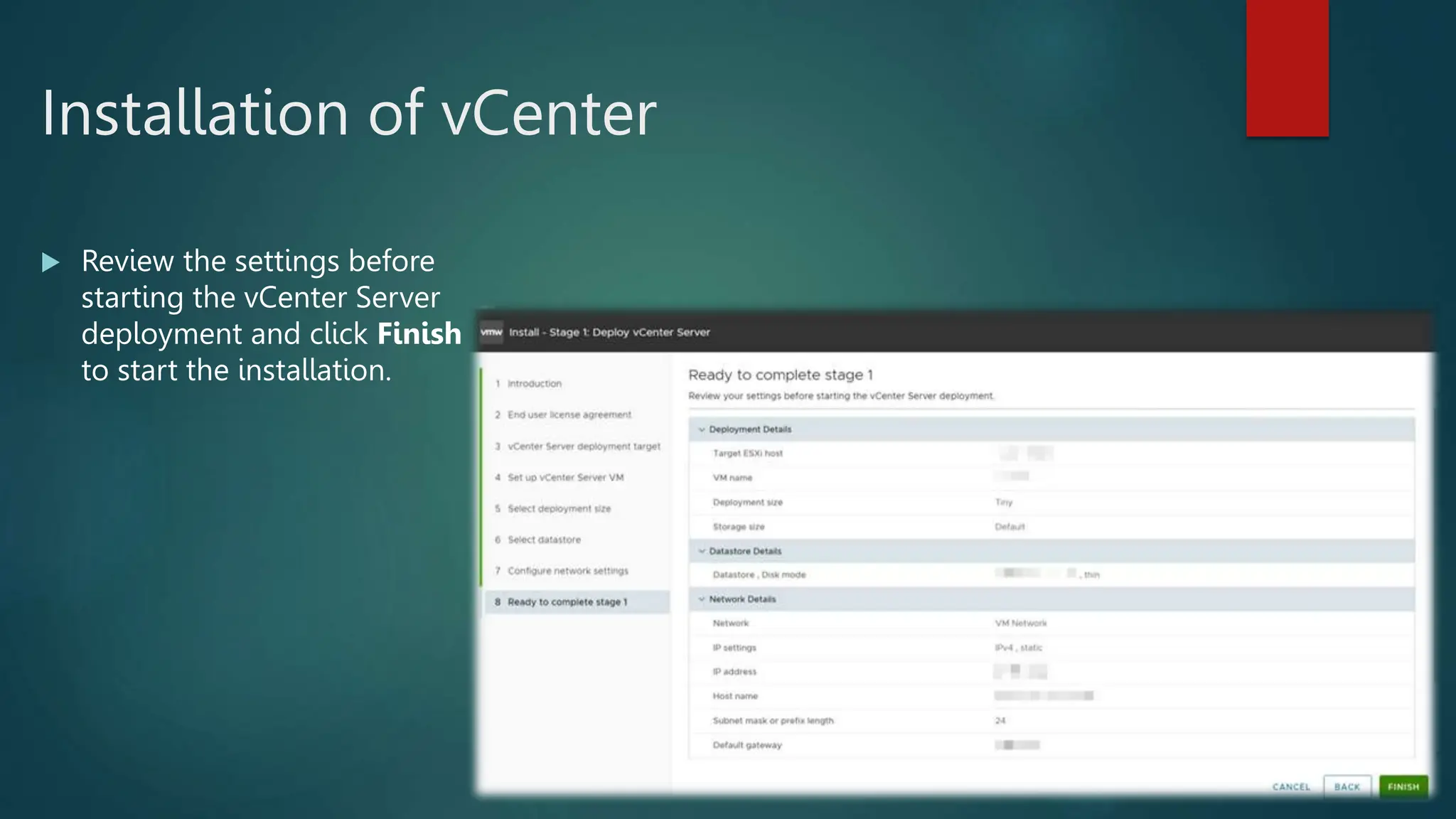The image size is (1456, 819).
Task: Click the 'Default' storage size value
Action: 1010,527
